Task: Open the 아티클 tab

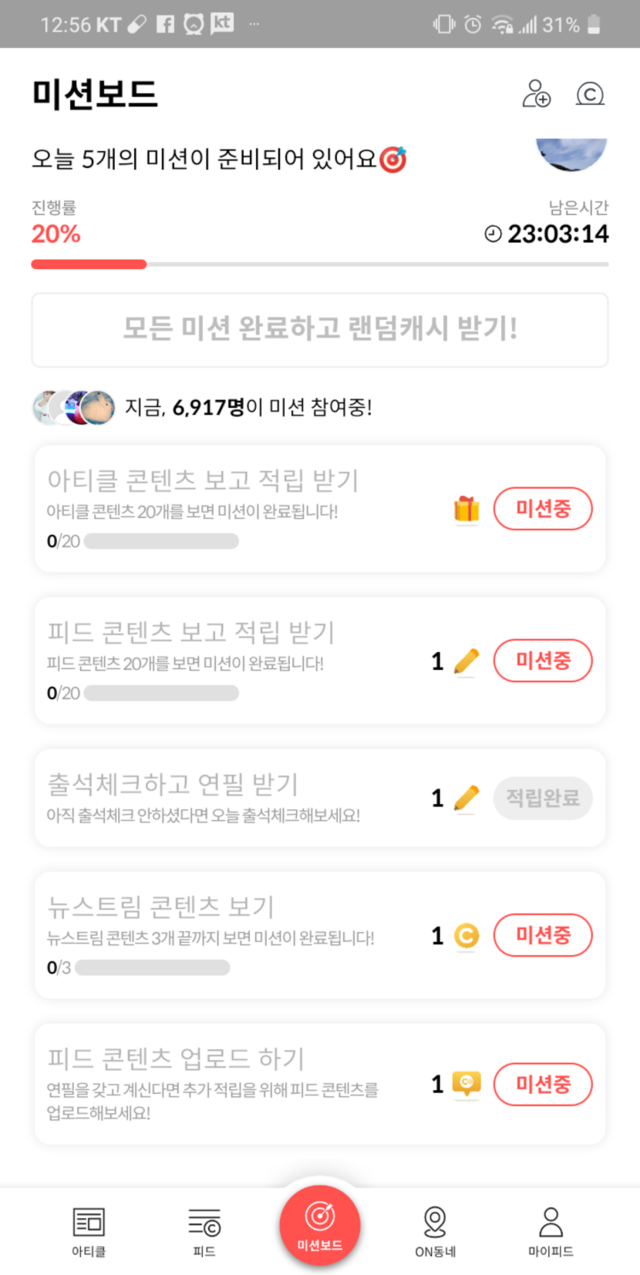Action: (x=88, y=1230)
